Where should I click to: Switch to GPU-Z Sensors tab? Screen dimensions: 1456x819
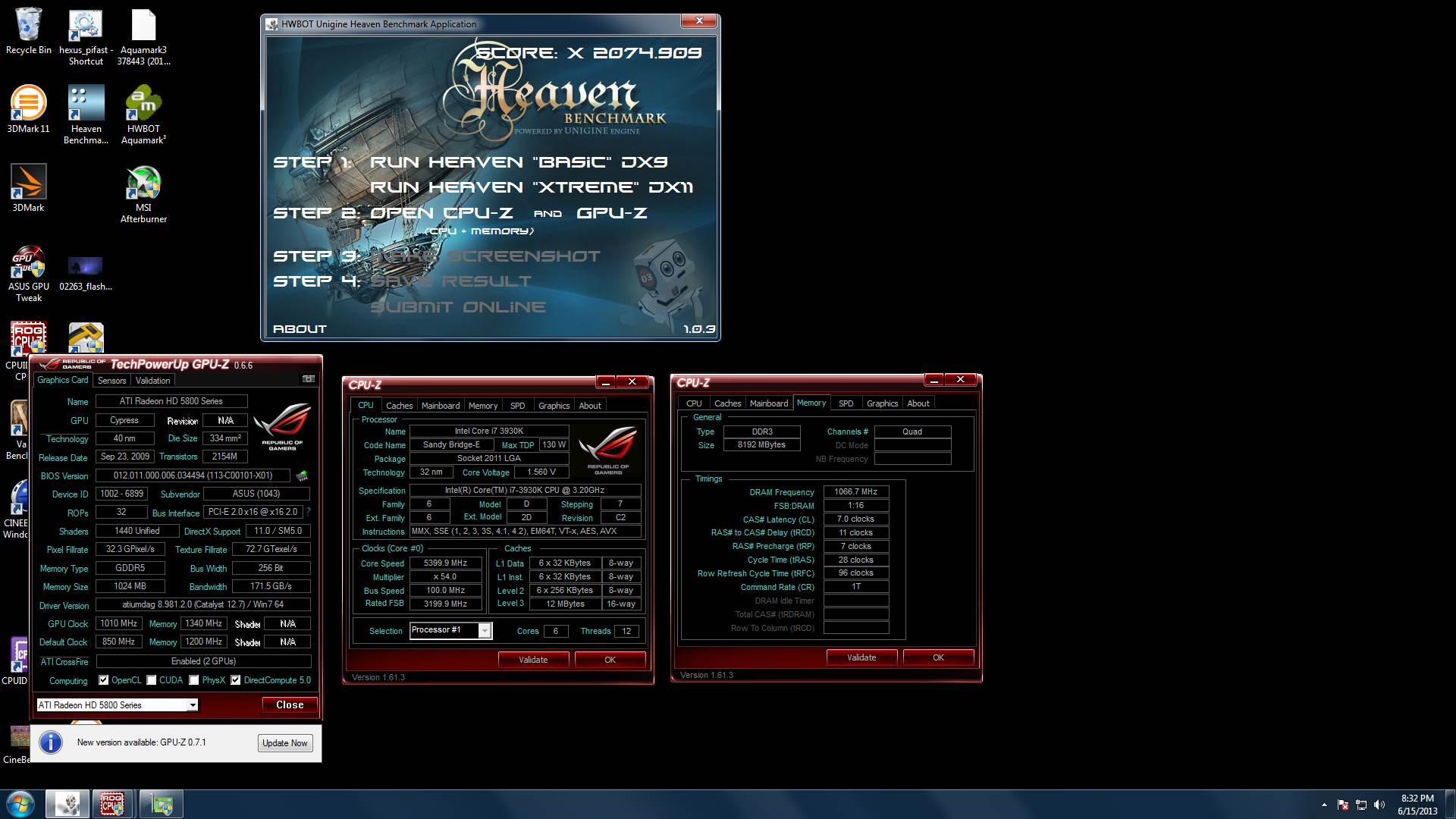coord(111,381)
